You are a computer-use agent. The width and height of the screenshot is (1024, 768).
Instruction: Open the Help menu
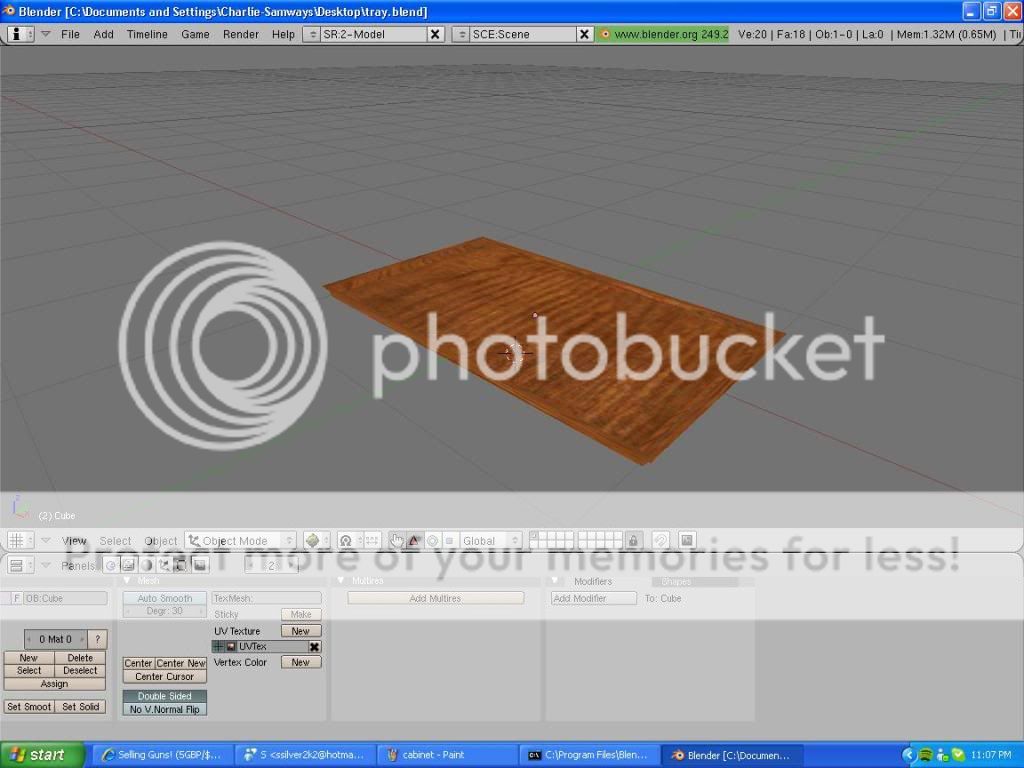[283, 34]
